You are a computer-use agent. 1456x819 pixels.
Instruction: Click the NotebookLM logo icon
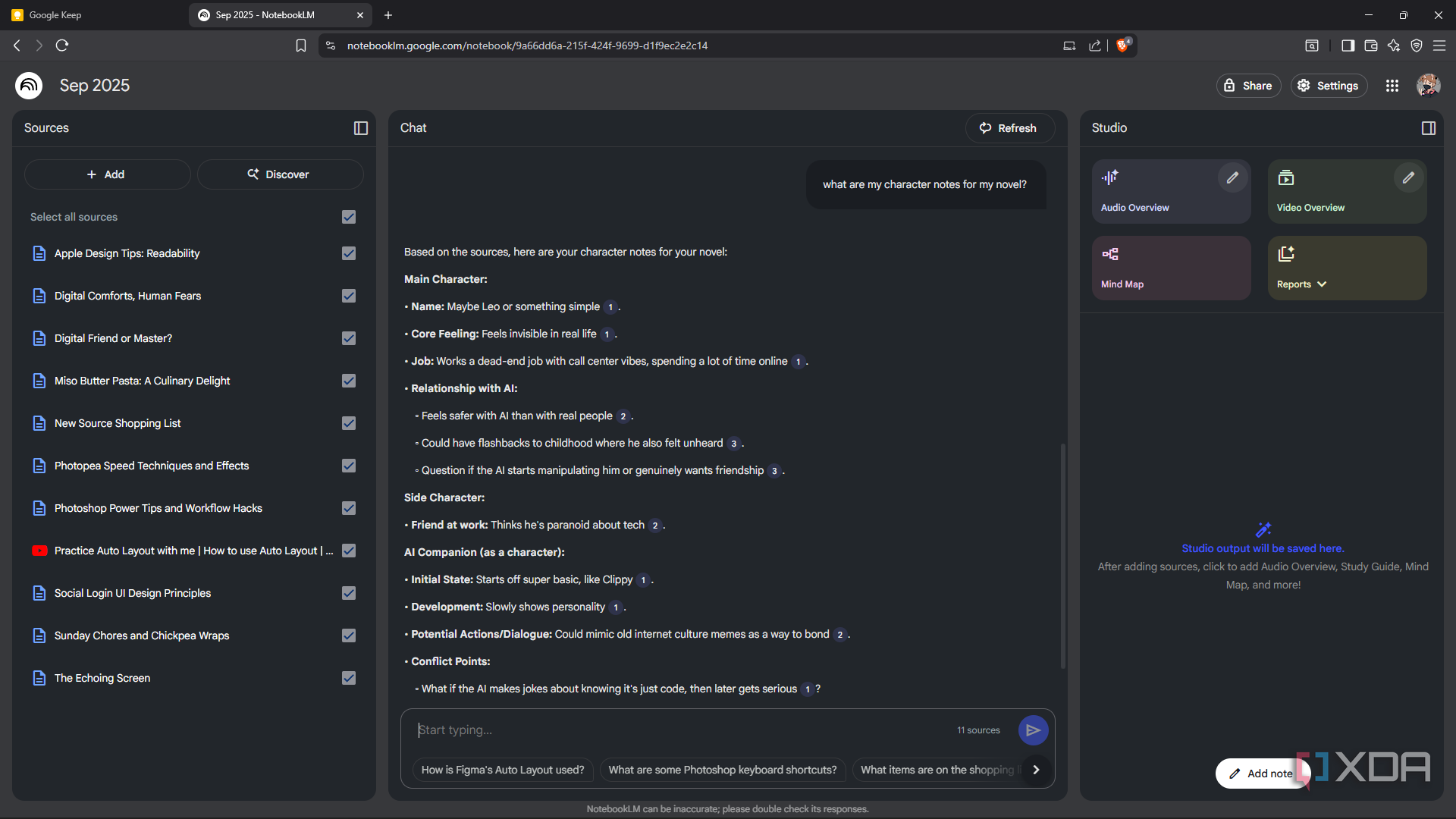[29, 86]
